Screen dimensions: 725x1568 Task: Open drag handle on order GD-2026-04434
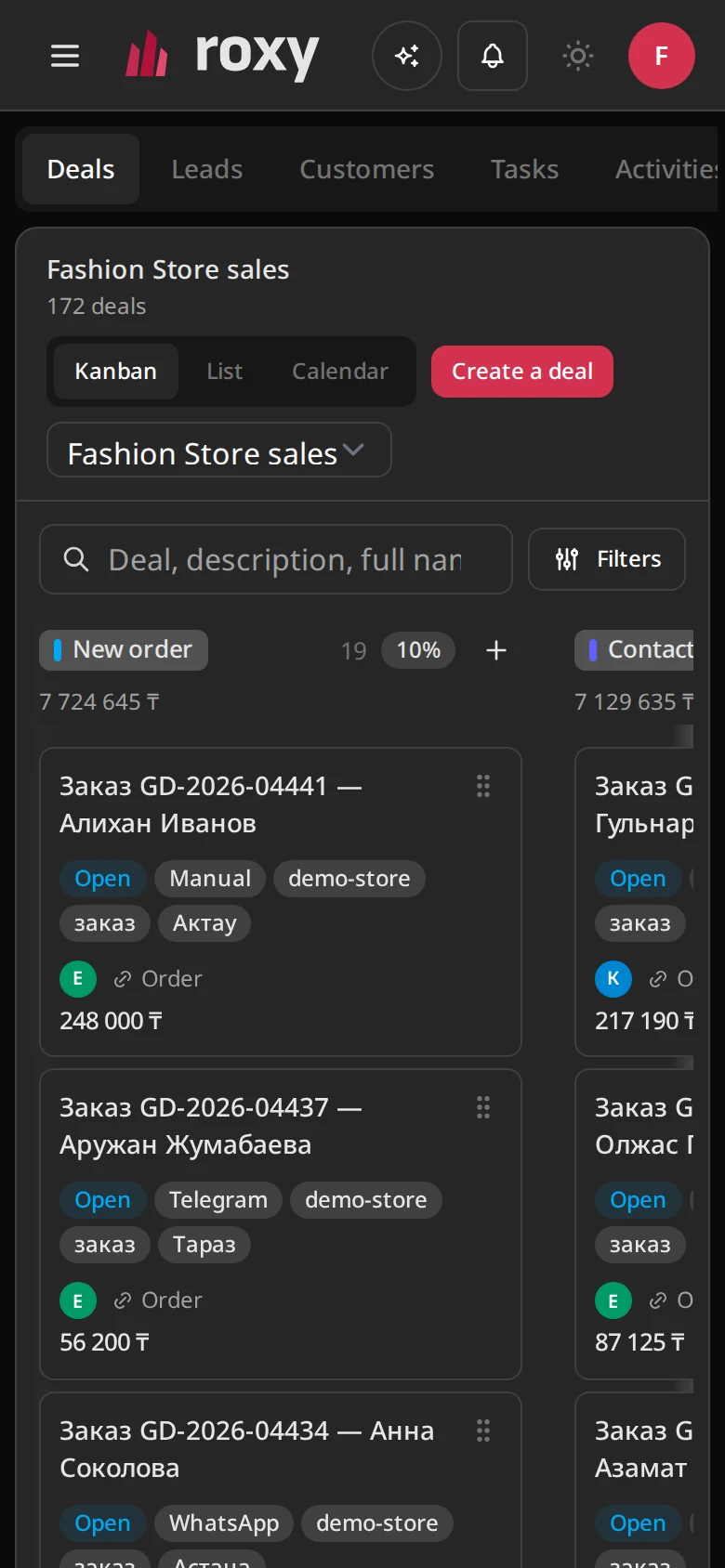coord(483,1431)
